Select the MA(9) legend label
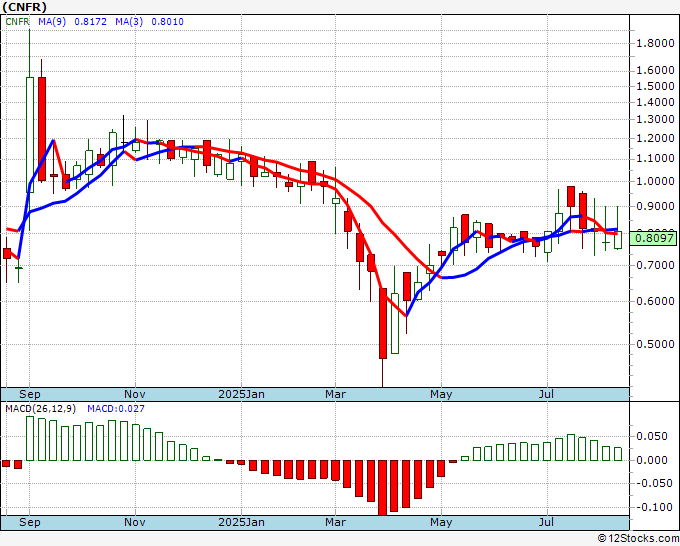This screenshot has width=680, height=546. click(52, 22)
